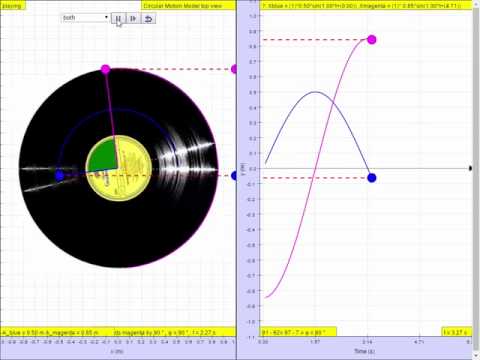Click the A_blue and A_magenta amplitude label
This screenshot has height=360, width=480.
point(51,332)
